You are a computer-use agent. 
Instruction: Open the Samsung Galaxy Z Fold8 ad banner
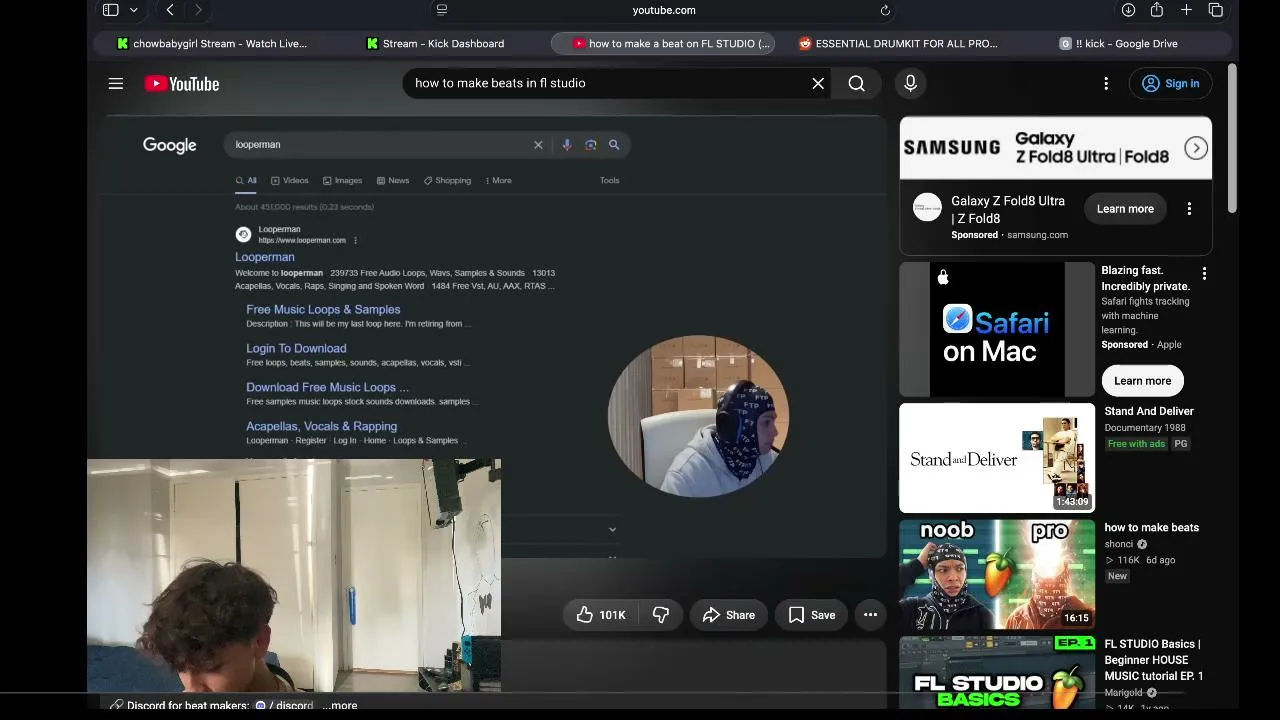tap(1055, 148)
